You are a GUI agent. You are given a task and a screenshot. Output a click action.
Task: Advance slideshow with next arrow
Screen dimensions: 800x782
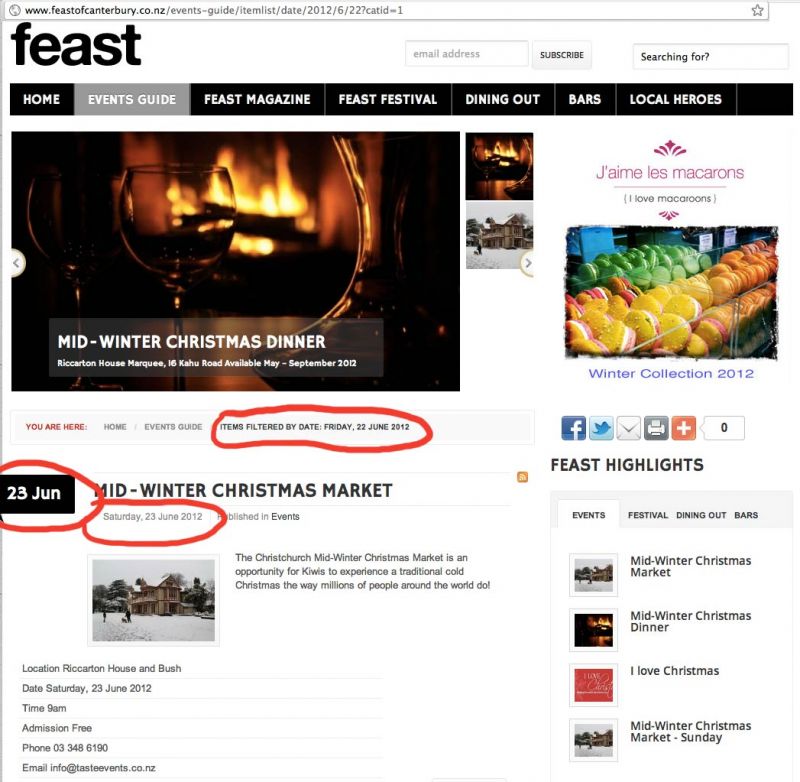click(x=527, y=263)
